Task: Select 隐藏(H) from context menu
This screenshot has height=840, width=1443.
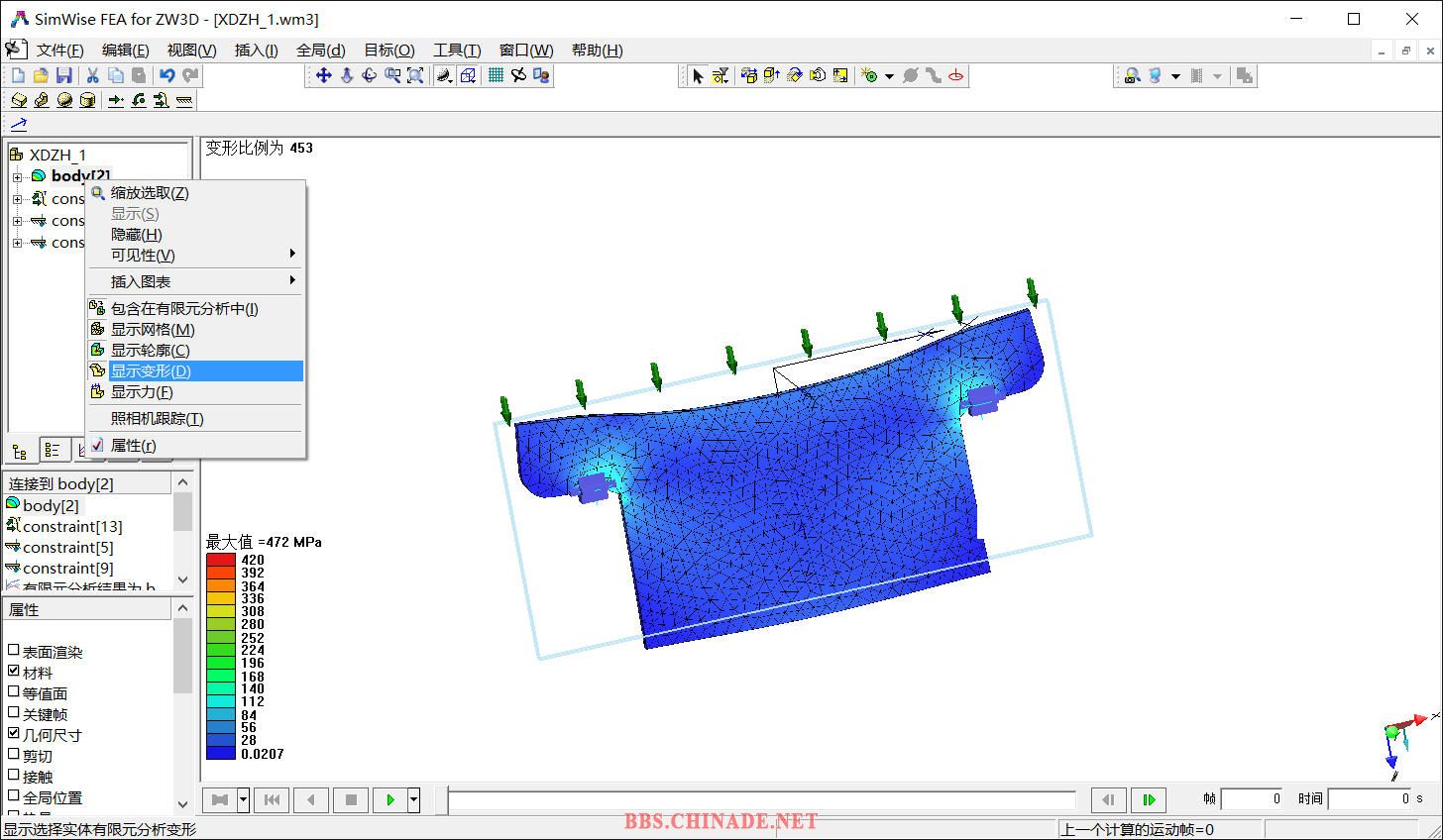Action: click(195, 235)
